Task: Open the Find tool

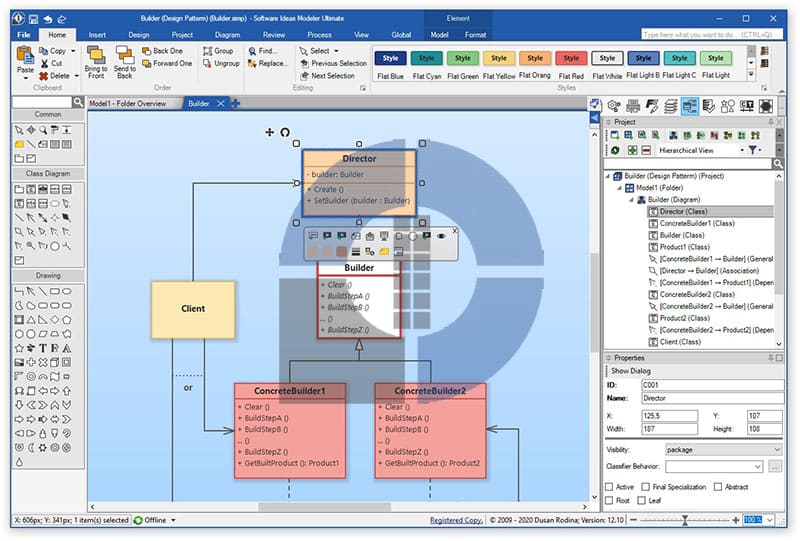Action: click(x=263, y=51)
